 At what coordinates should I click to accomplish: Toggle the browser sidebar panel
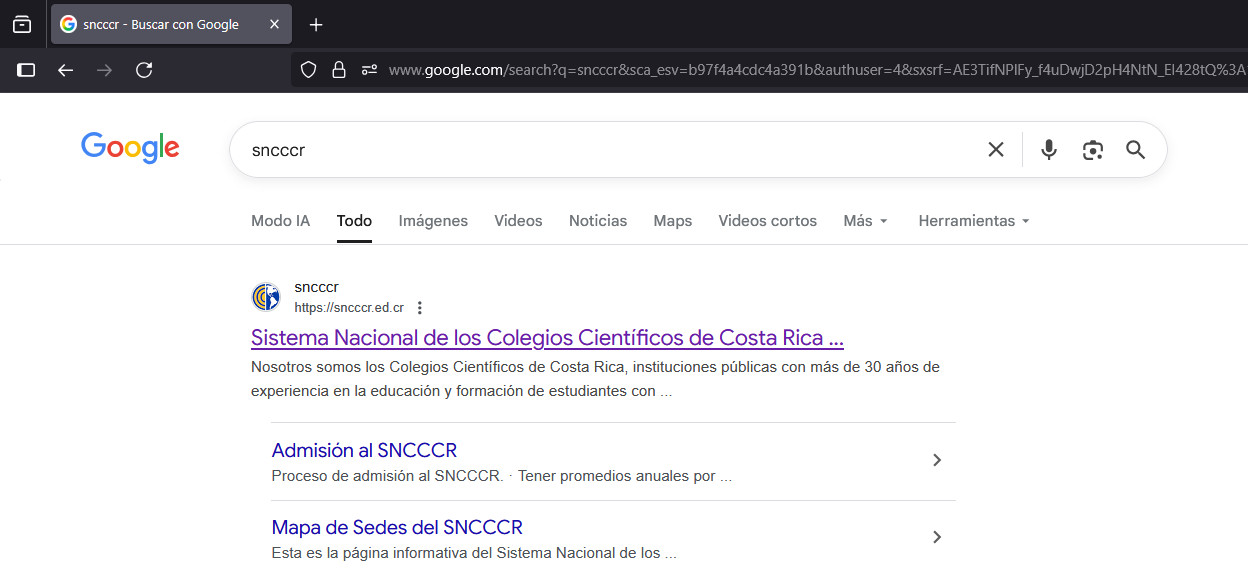coord(26,70)
